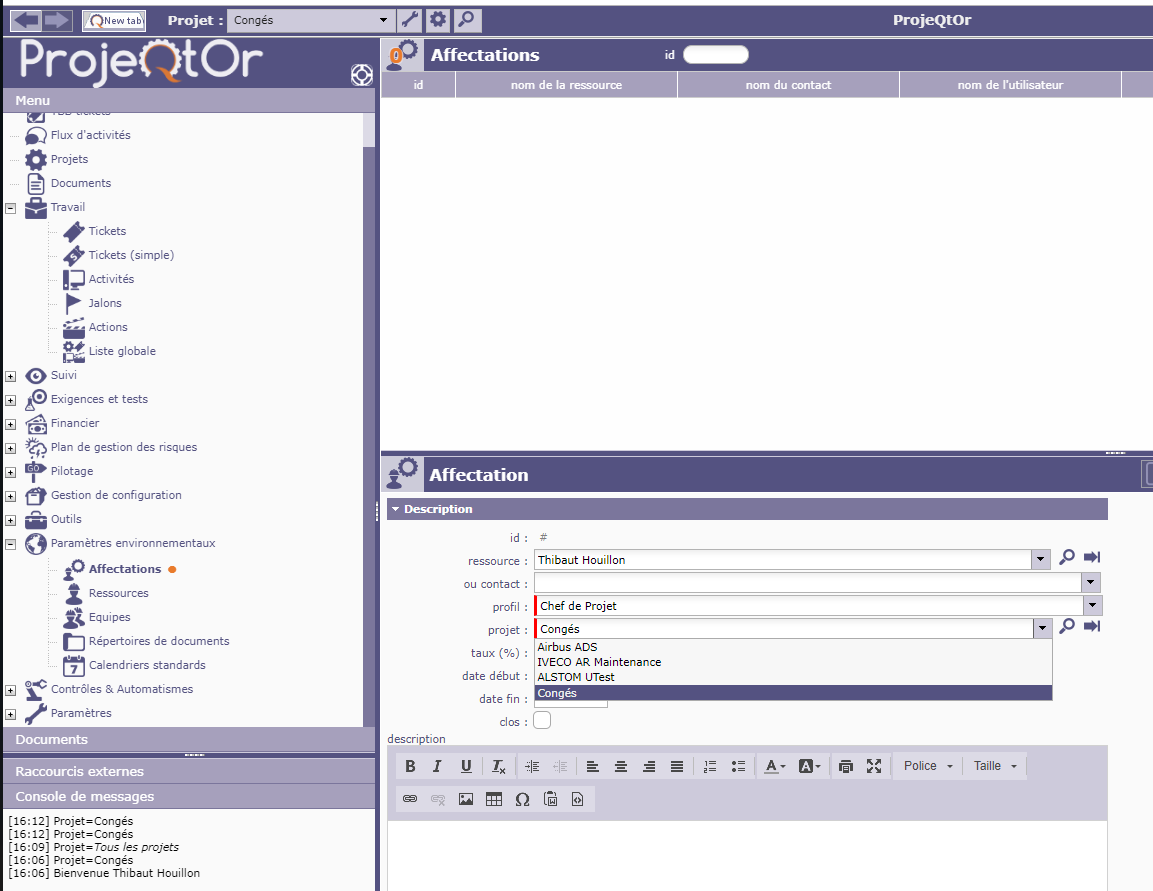1153x891 pixels.
Task: Click the lifebuoy help icon beside the logo
Action: (x=362, y=75)
